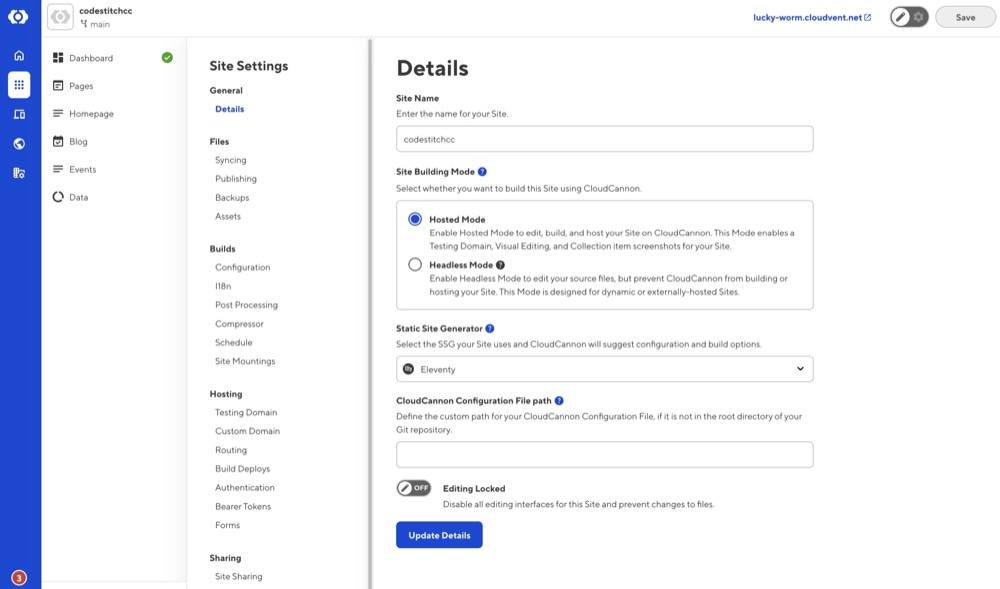Toggle Editing Locked on
This screenshot has width=1000, height=589.
(x=413, y=489)
